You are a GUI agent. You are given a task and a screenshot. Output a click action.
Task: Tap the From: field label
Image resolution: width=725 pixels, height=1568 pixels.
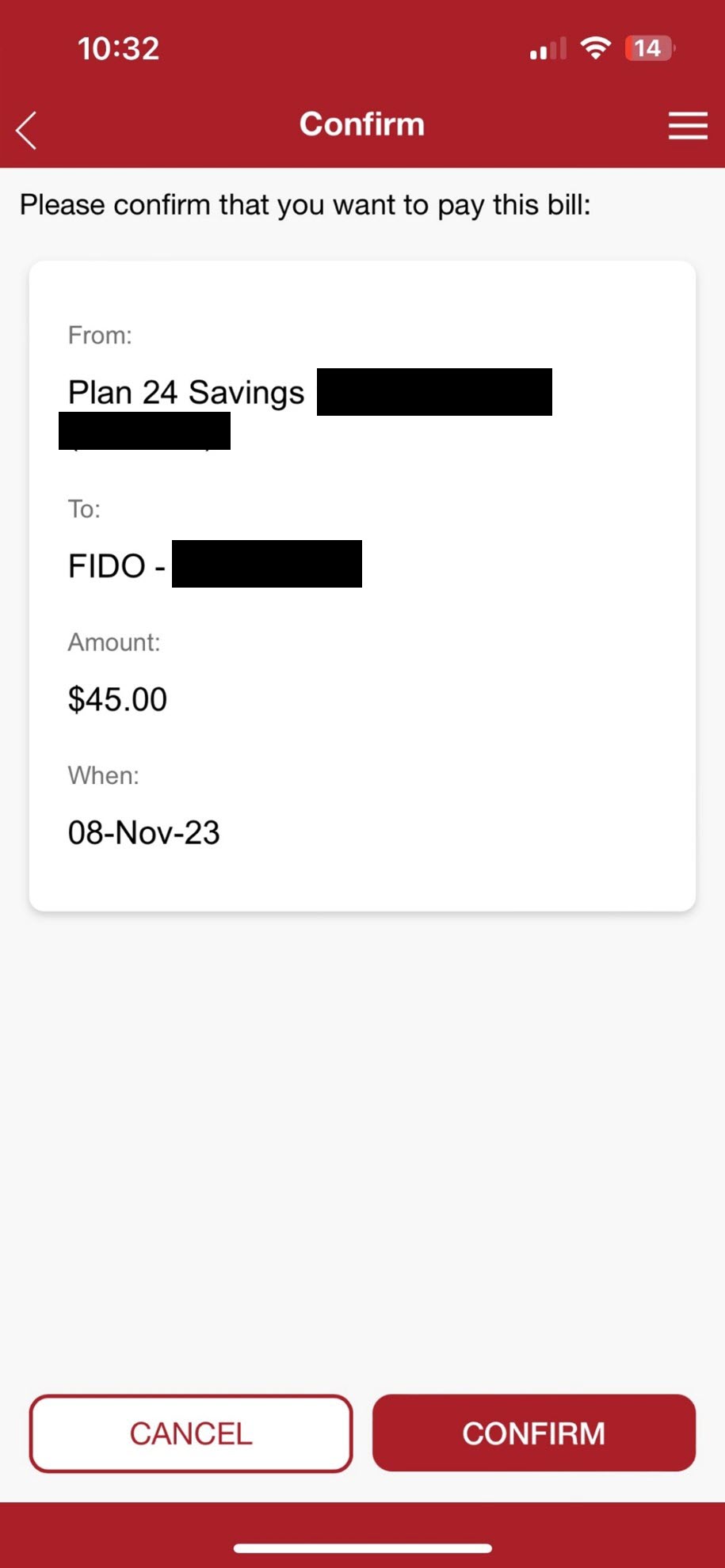99,334
